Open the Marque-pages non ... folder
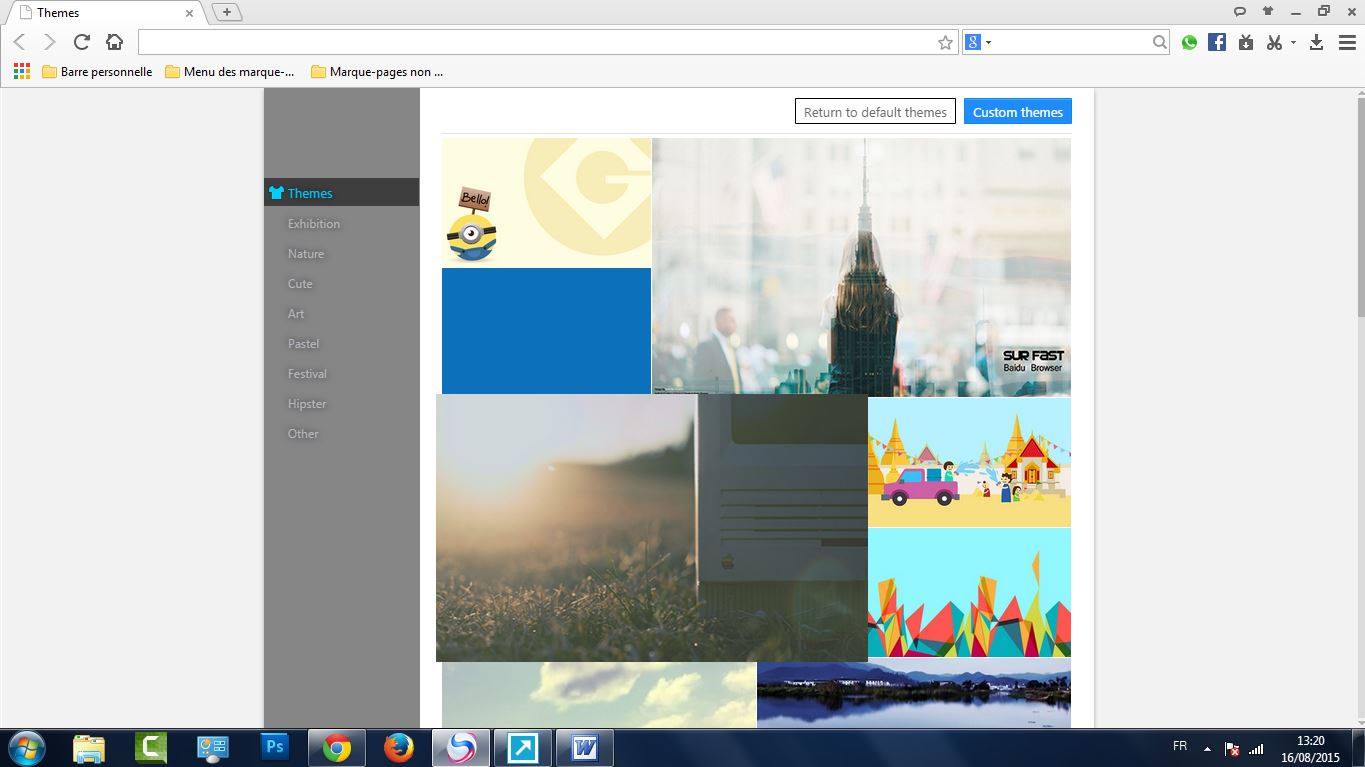 377,72
